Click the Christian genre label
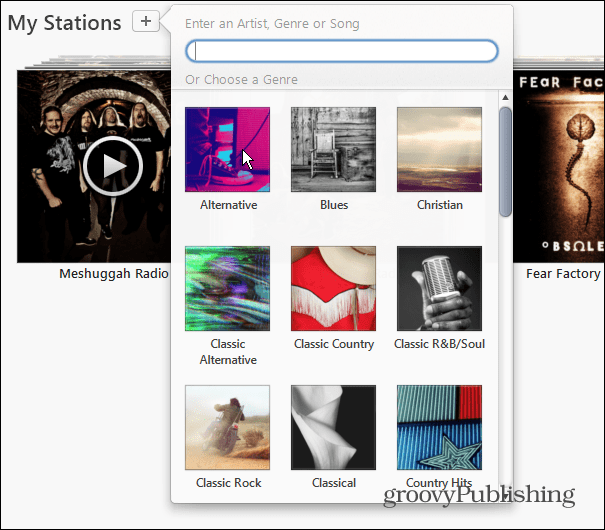605x530 pixels. pos(440,205)
